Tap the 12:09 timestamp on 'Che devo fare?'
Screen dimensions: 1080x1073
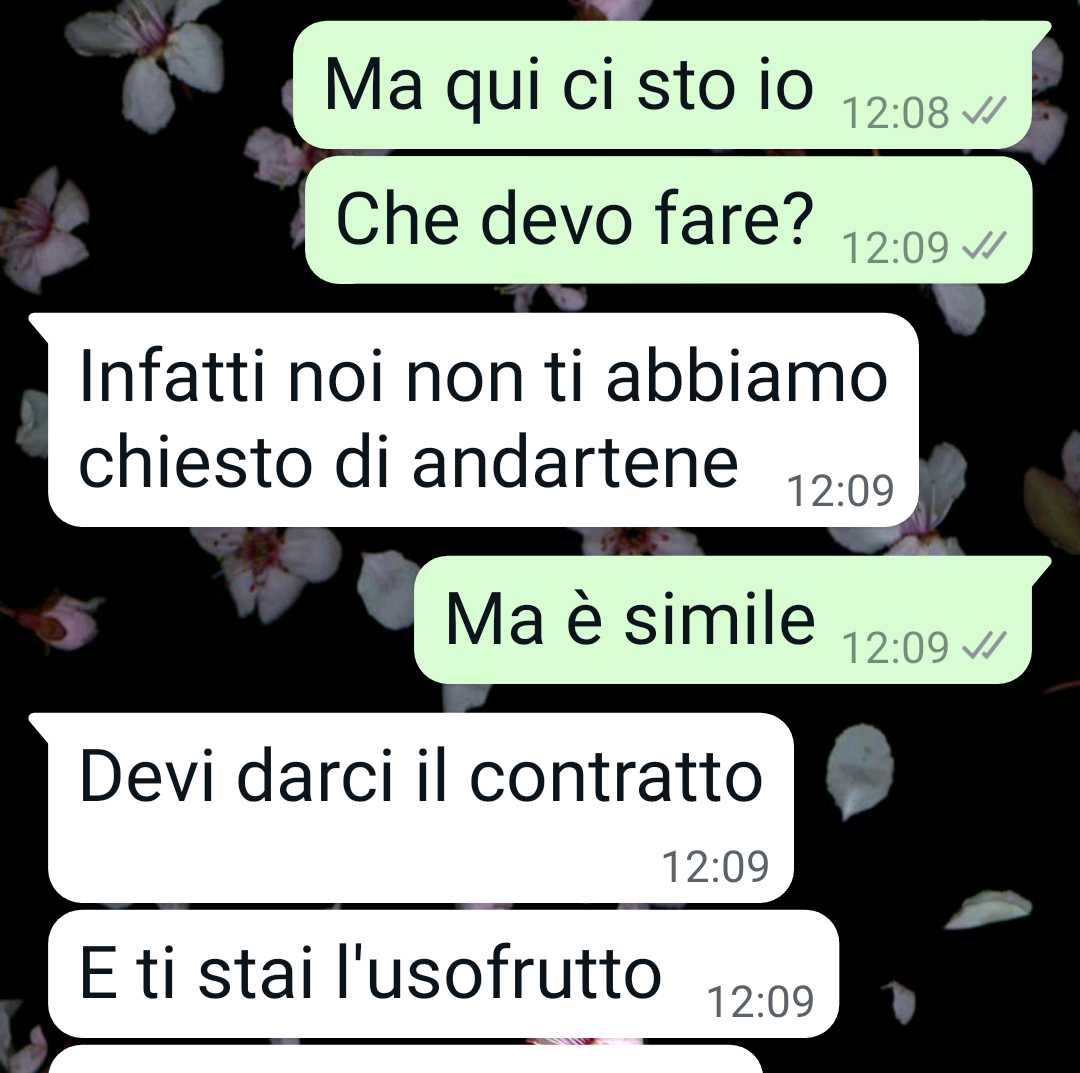(895, 248)
